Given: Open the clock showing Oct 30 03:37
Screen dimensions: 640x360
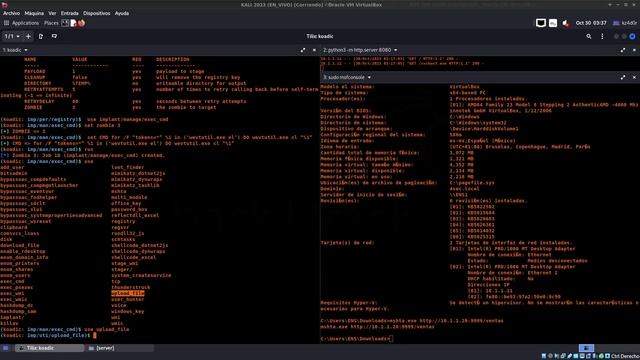Looking at the screenshot, I should click(591, 23).
